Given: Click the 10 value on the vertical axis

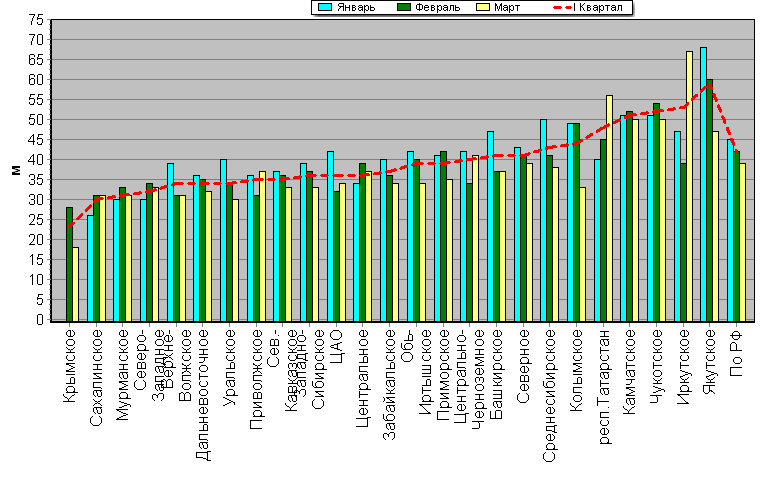Looking at the screenshot, I should click(x=37, y=280).
